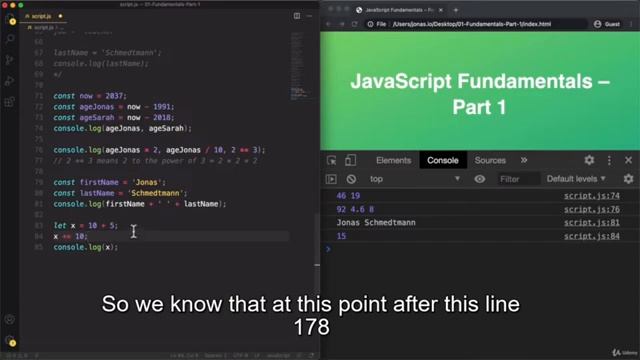This screenshot has width=640, height=360.
Task: Switch to the Sources tab in DevTools
Action: 490,160
